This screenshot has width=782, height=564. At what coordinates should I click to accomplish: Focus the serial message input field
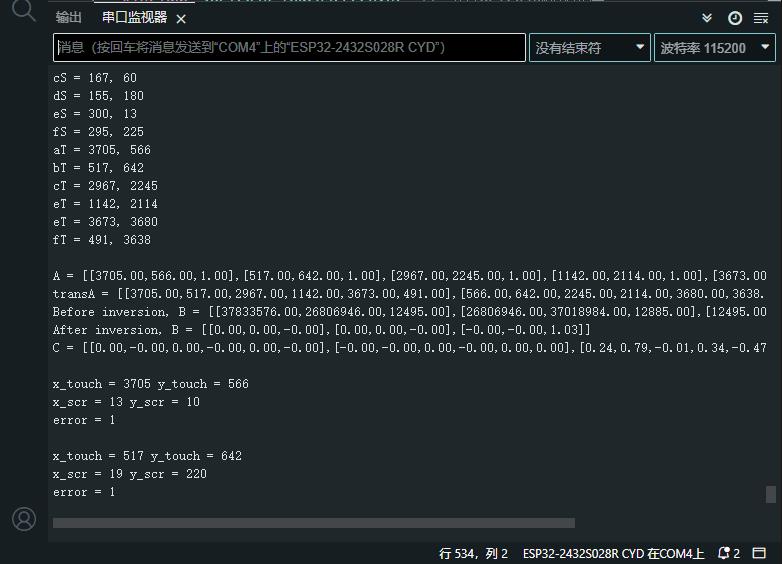click(x=289, y=47)
